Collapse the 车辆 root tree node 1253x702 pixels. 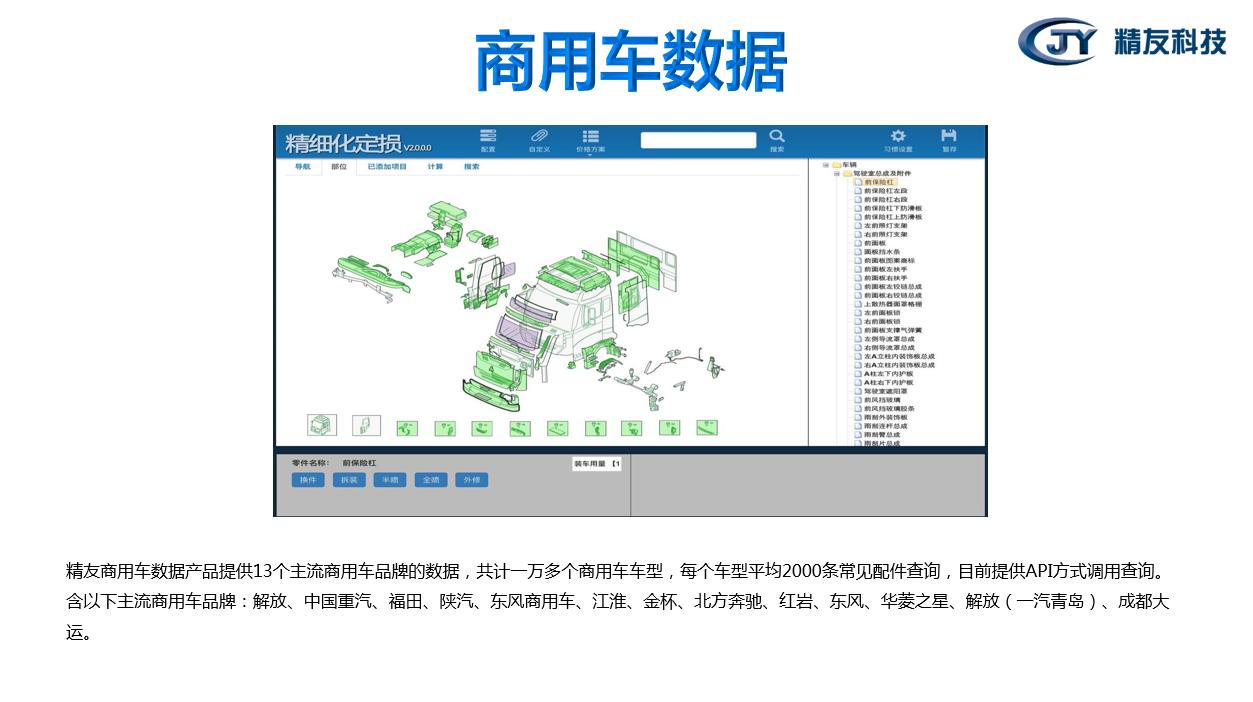click(826, 165)
